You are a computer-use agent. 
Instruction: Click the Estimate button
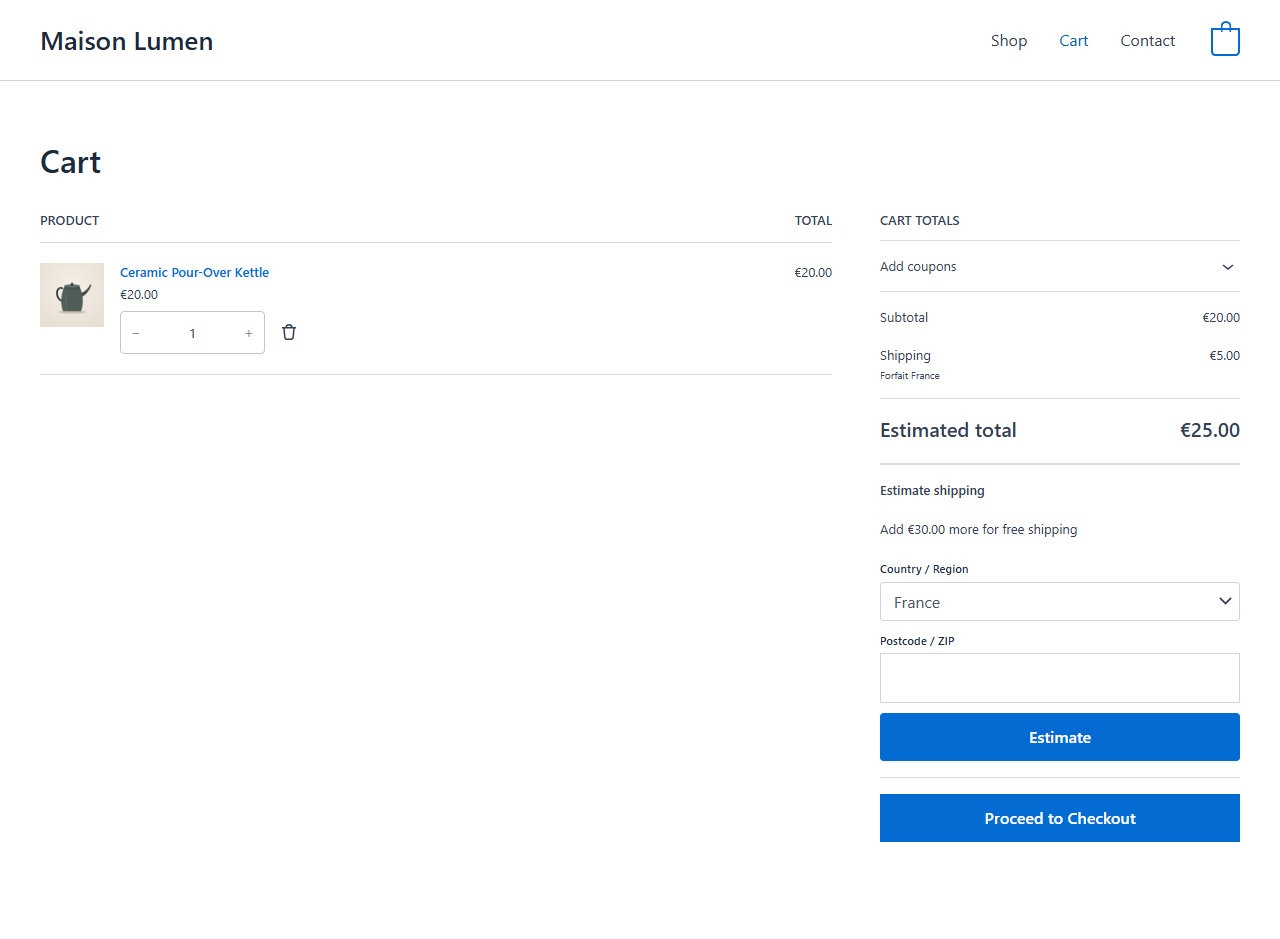click(x=1060, y=737)
